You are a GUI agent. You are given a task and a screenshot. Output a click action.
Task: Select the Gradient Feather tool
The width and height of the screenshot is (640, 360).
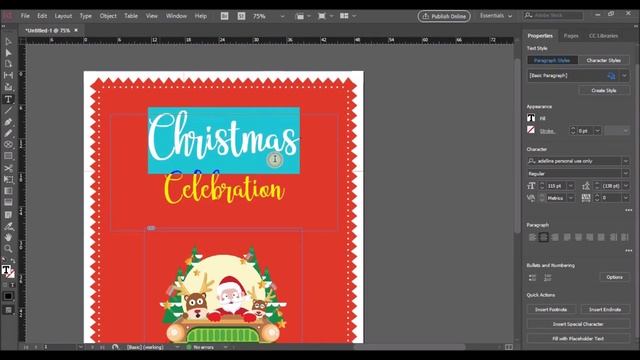[8, 202]
